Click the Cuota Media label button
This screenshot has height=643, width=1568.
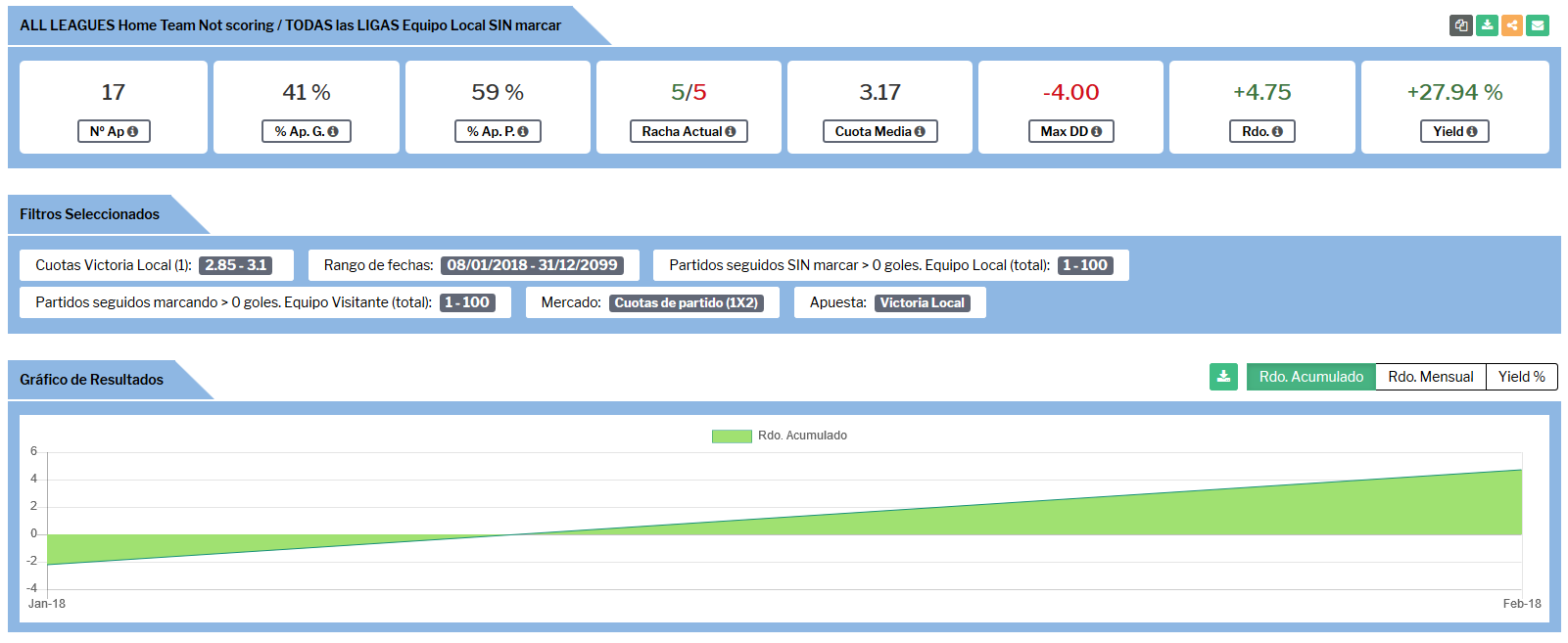879,131
